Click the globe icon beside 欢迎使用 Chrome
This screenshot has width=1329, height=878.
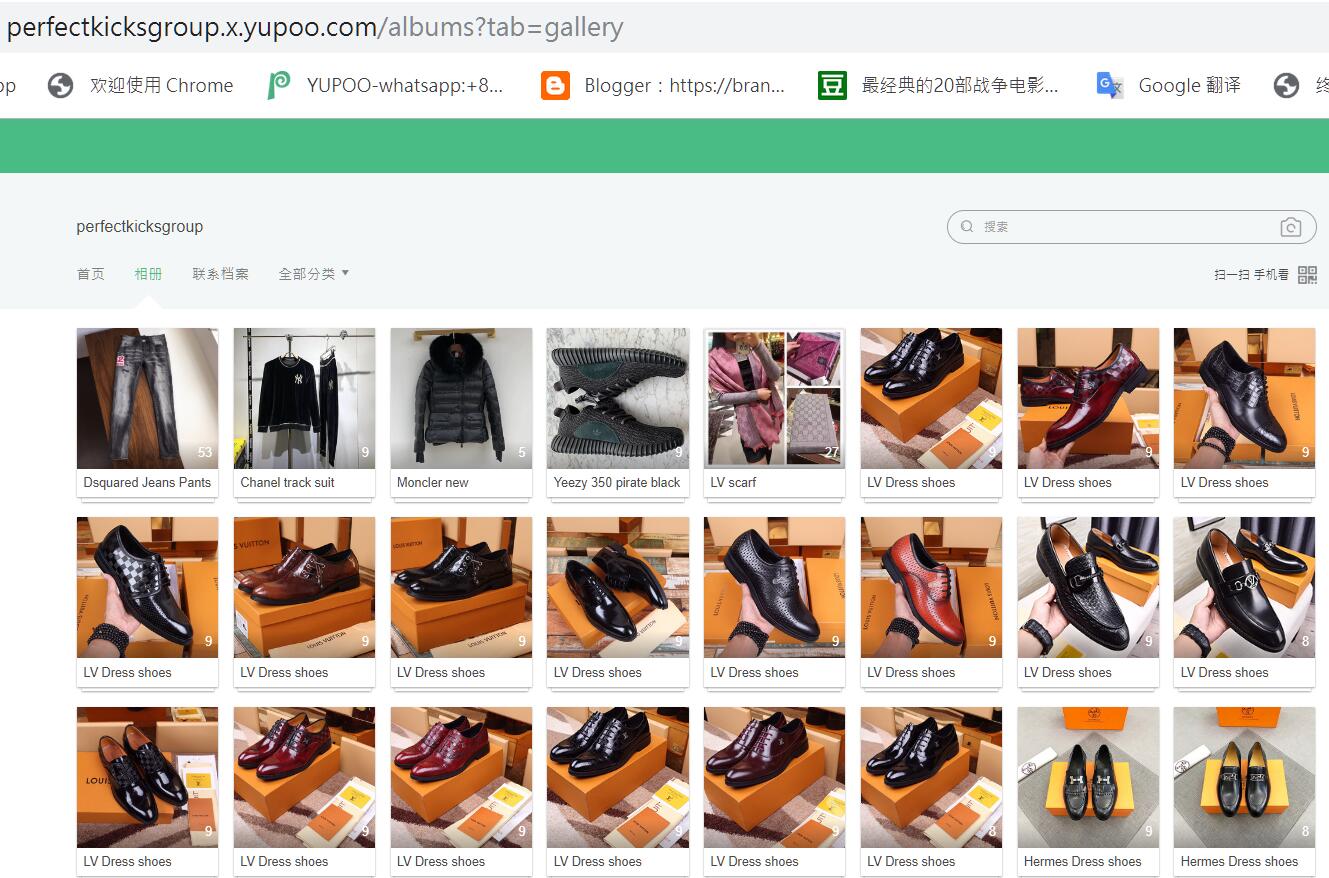click(61, 85)
